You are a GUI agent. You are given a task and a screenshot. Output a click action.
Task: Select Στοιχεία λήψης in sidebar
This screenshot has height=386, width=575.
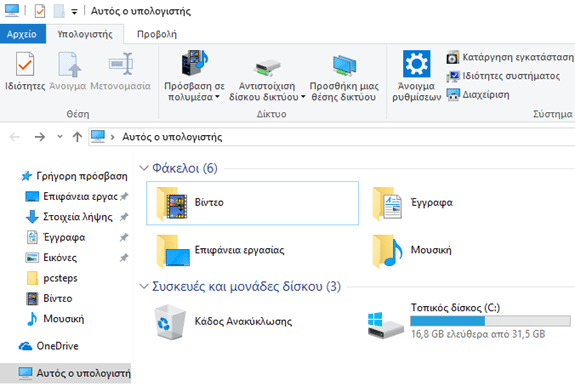[69, 217]
